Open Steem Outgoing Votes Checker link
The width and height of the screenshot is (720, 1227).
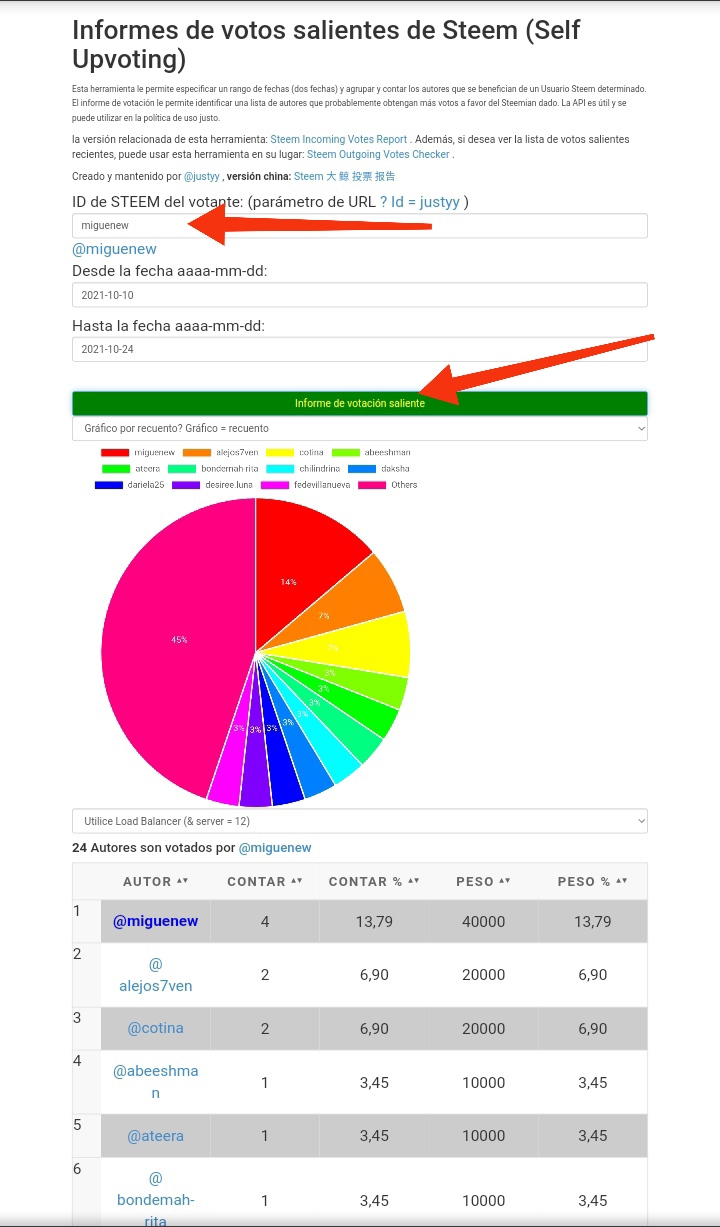pos(378,155)
